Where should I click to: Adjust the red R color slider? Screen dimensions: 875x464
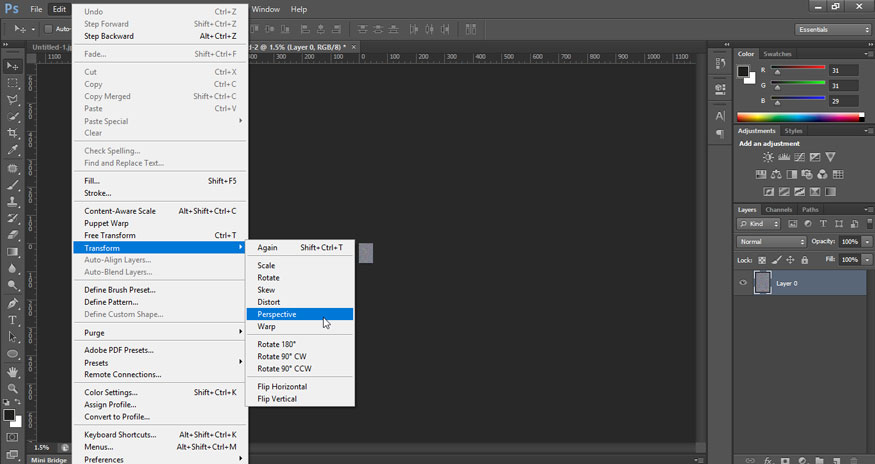tap(798, 69)
